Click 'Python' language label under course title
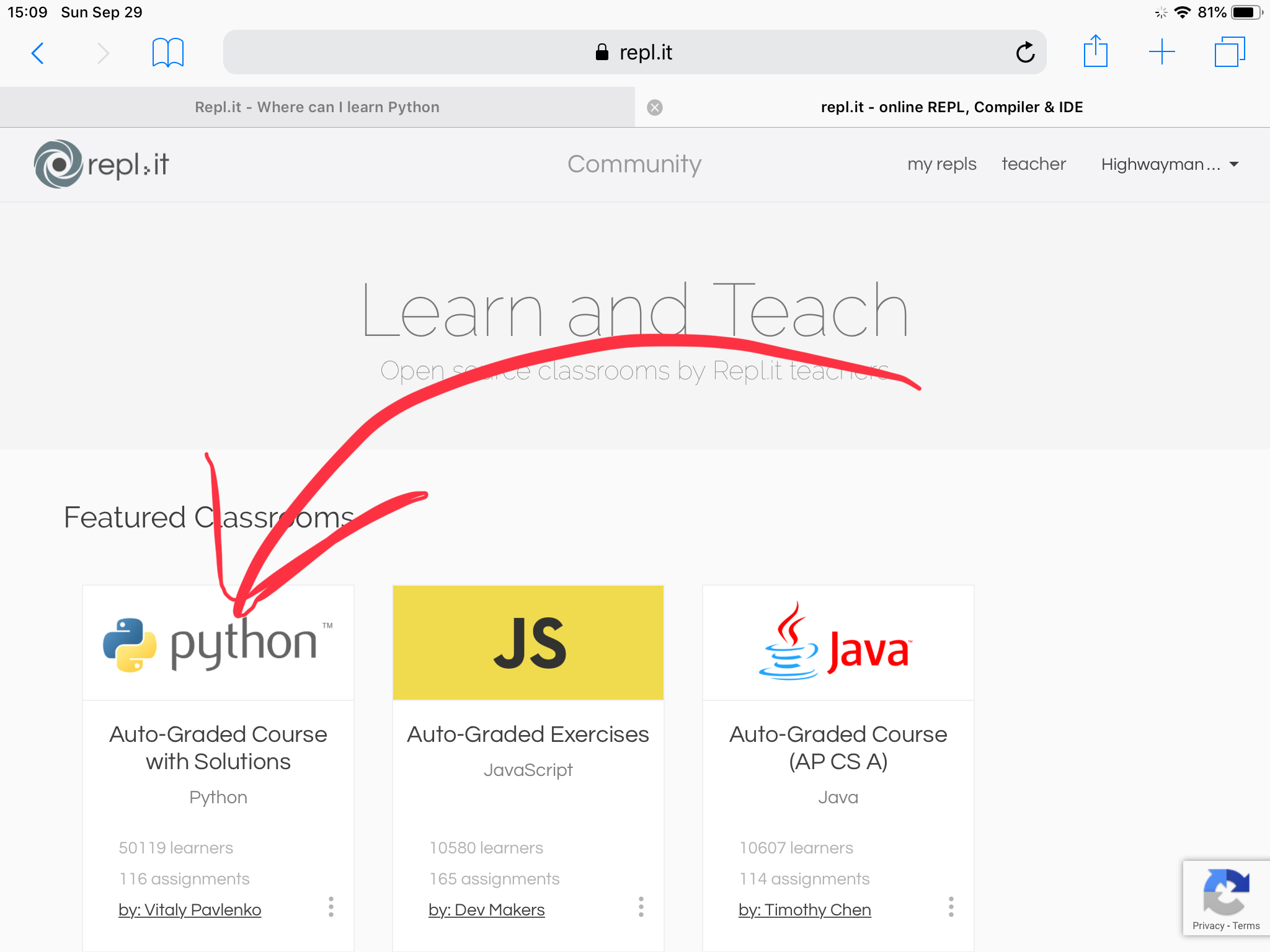 218,797
